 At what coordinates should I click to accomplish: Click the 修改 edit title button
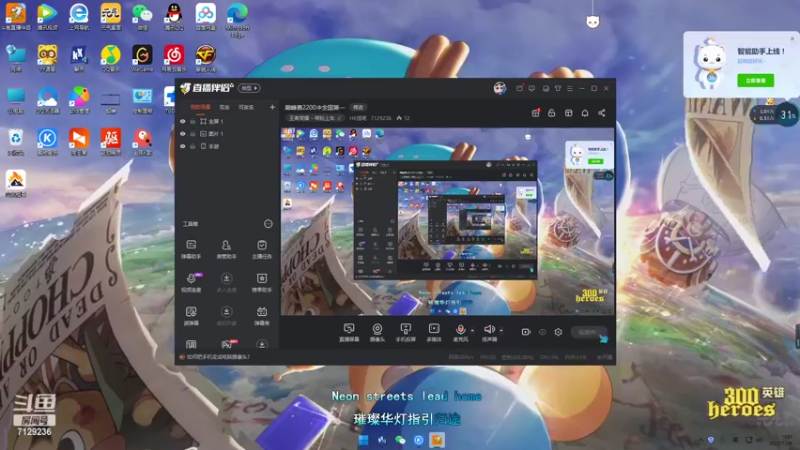[358, 107]
